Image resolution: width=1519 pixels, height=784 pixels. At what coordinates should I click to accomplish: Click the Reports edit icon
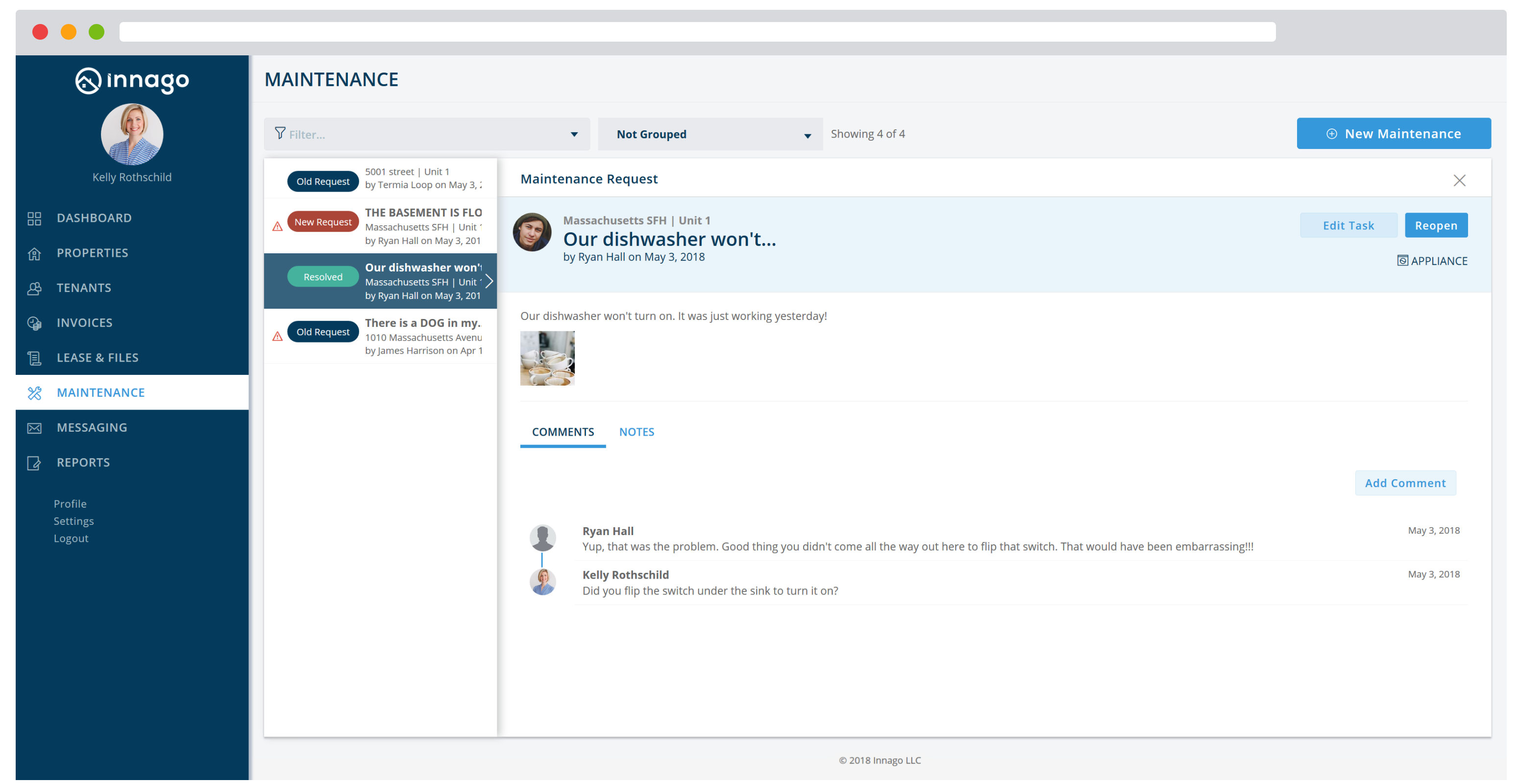click(34, 464)
